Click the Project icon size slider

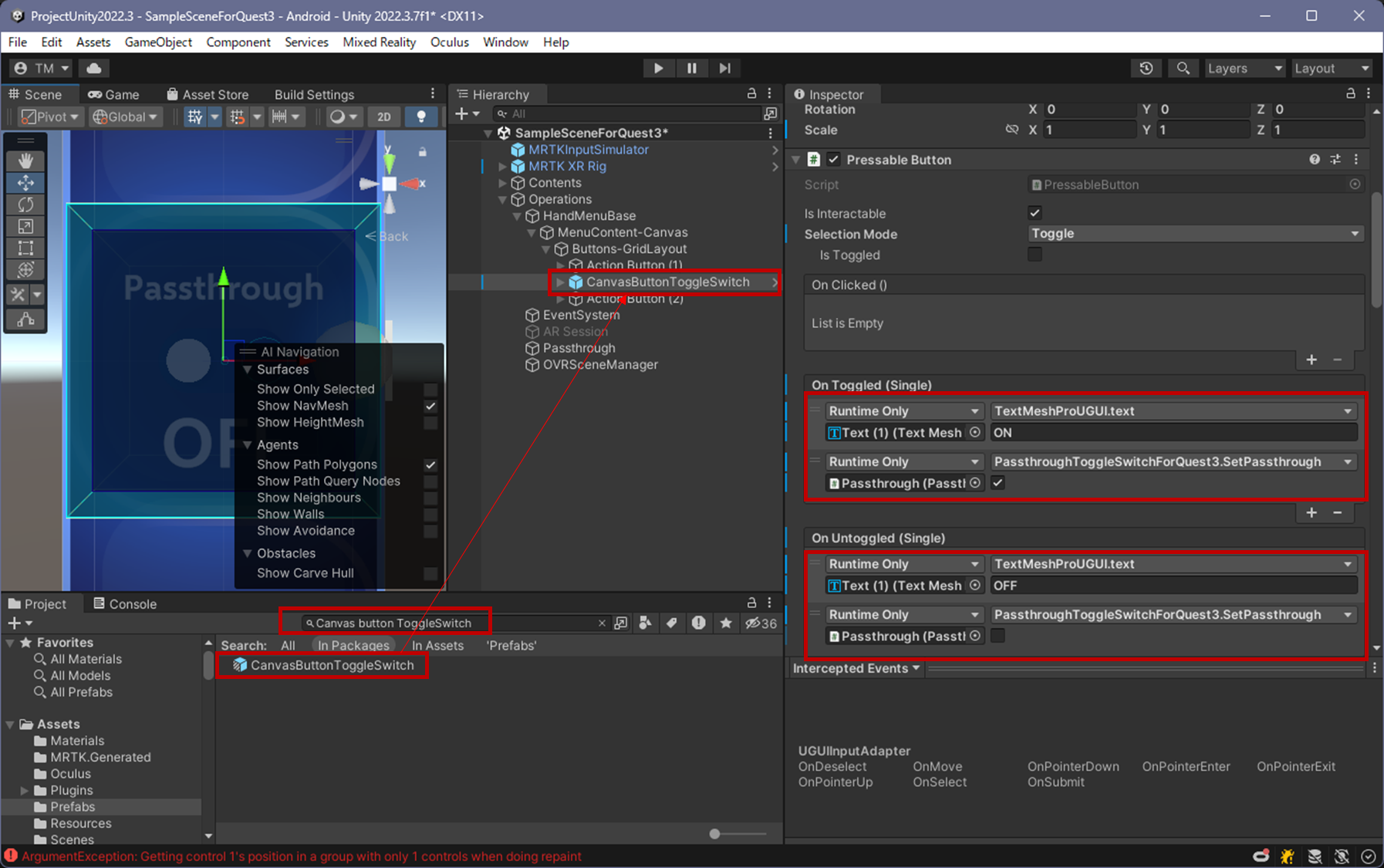click(x=715, y=833)
